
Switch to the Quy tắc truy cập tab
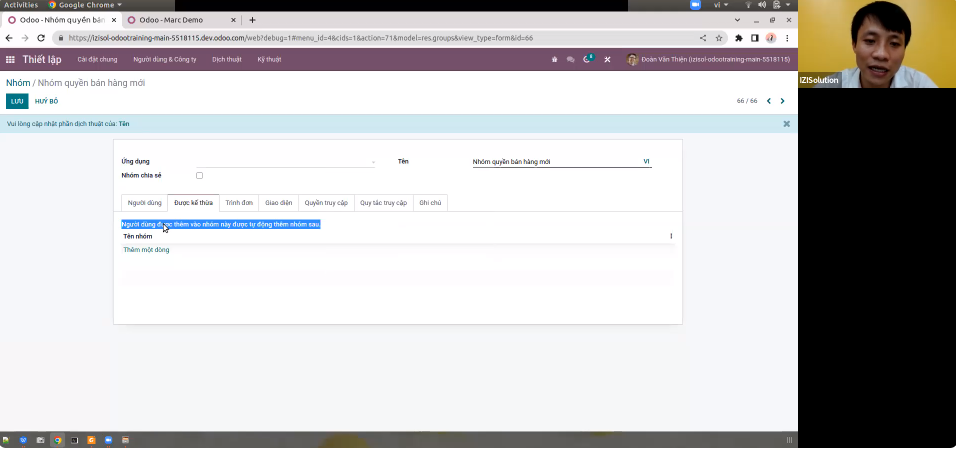[x=383, y=203]
